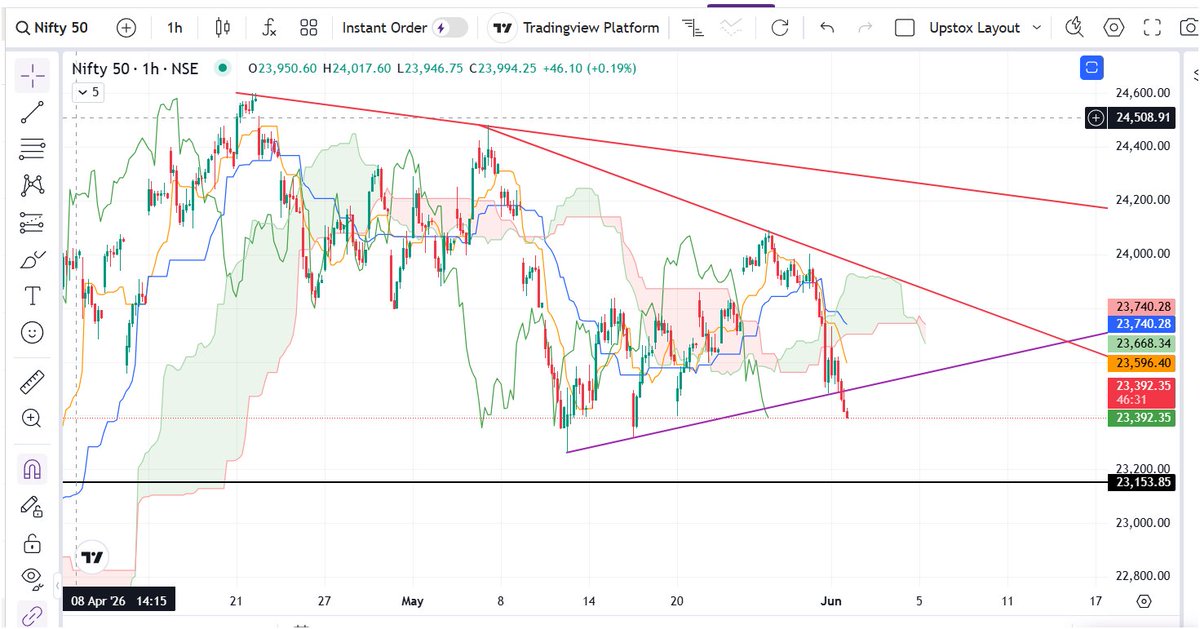Click the 24,600.00 price axis label
Image resolution: width=1200 pixels, height=629 pixels.
1142,92
